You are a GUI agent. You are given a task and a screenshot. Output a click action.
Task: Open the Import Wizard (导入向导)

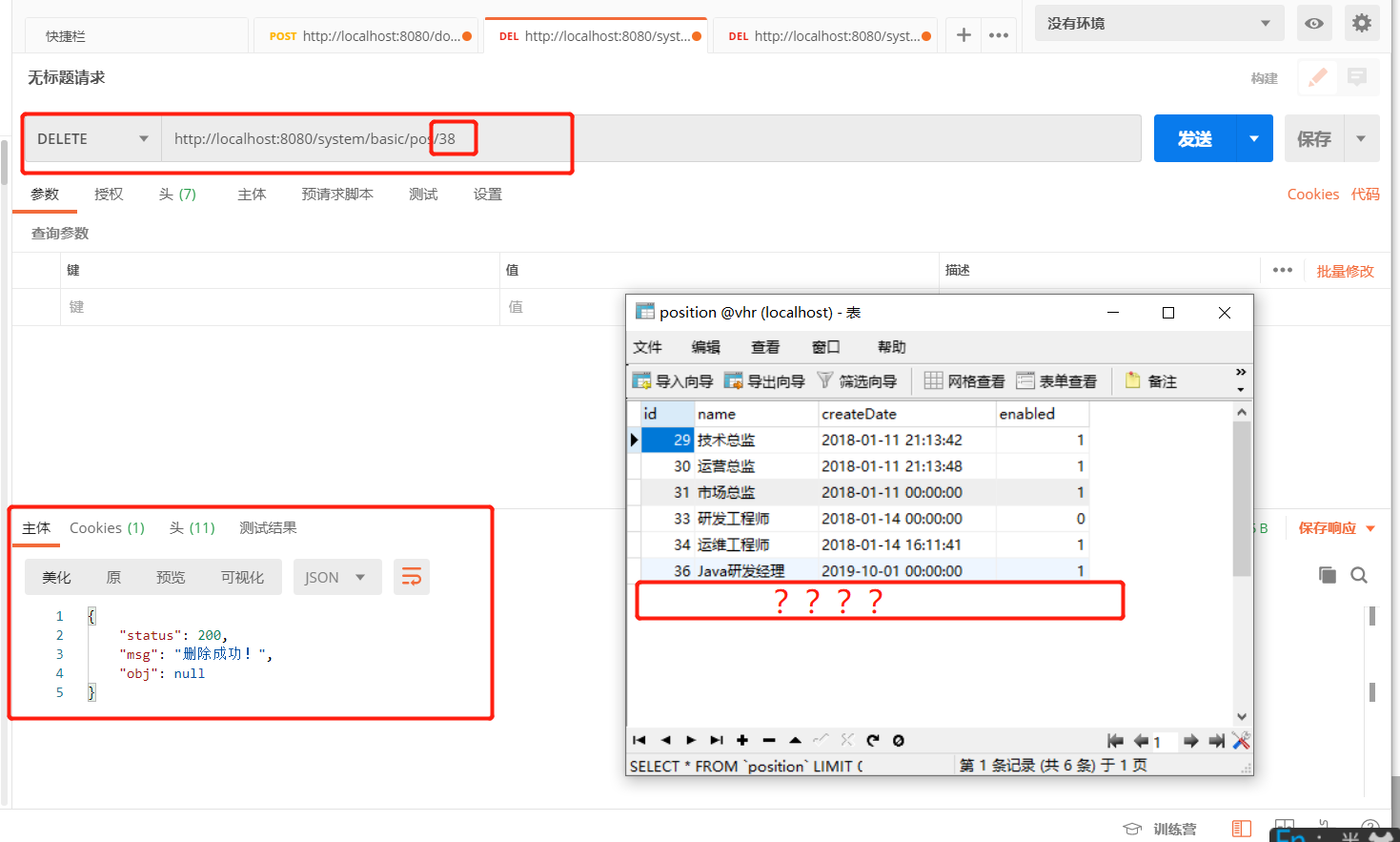point(673,380)
